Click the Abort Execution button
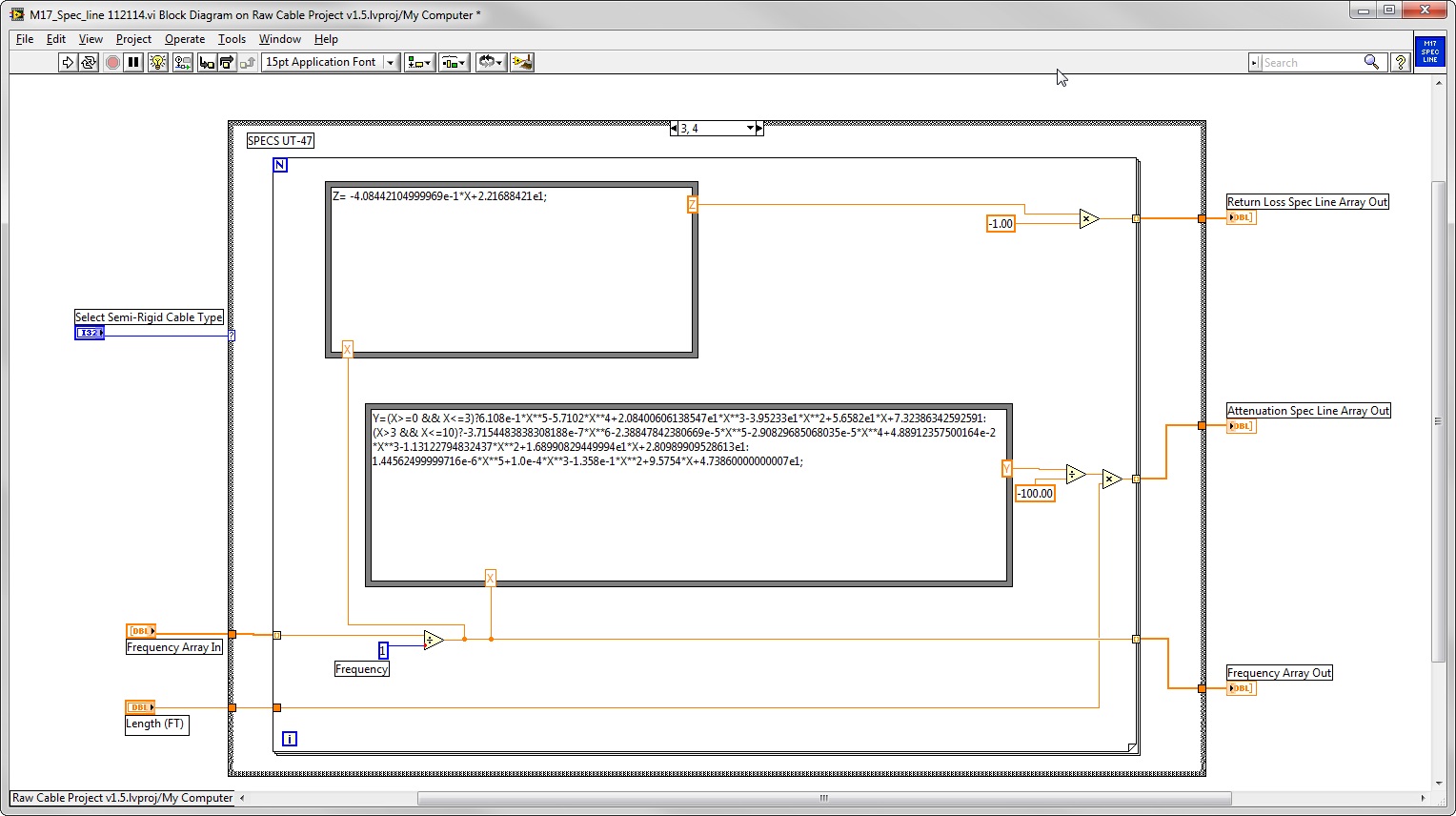 tap(112, 62)
